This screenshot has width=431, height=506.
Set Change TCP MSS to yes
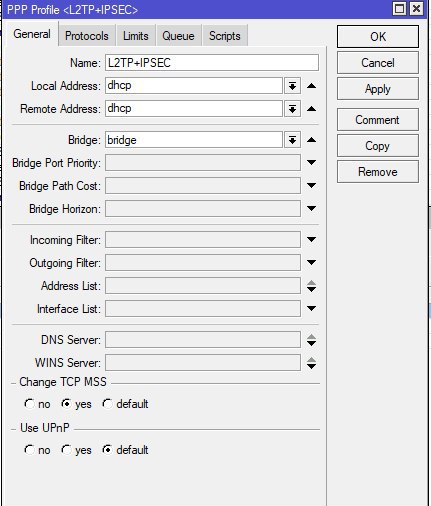(x=66, y=404)
